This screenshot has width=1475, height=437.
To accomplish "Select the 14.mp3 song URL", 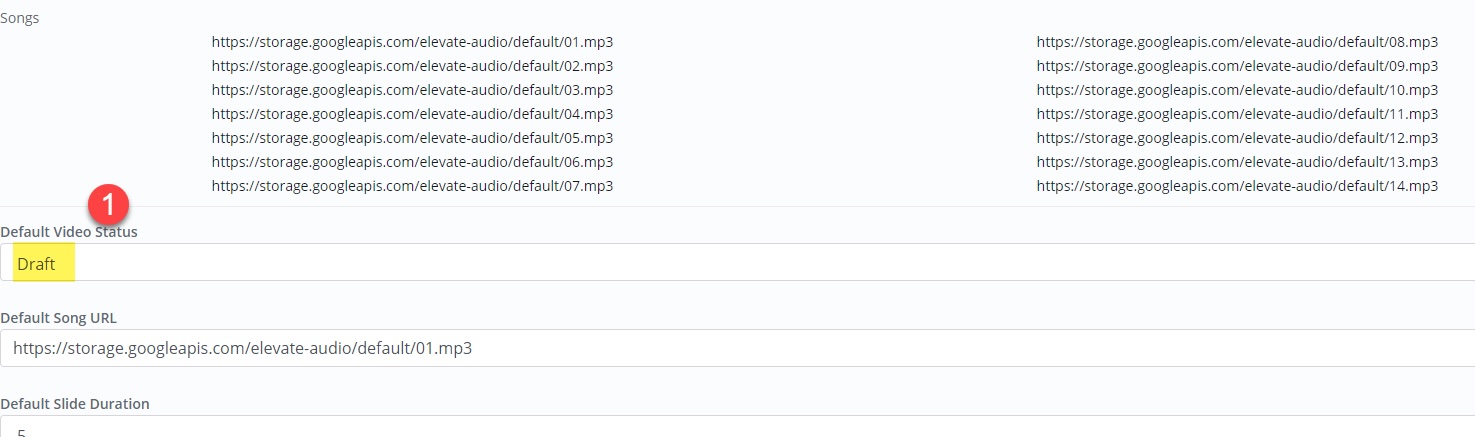I will coord(1237,186).
